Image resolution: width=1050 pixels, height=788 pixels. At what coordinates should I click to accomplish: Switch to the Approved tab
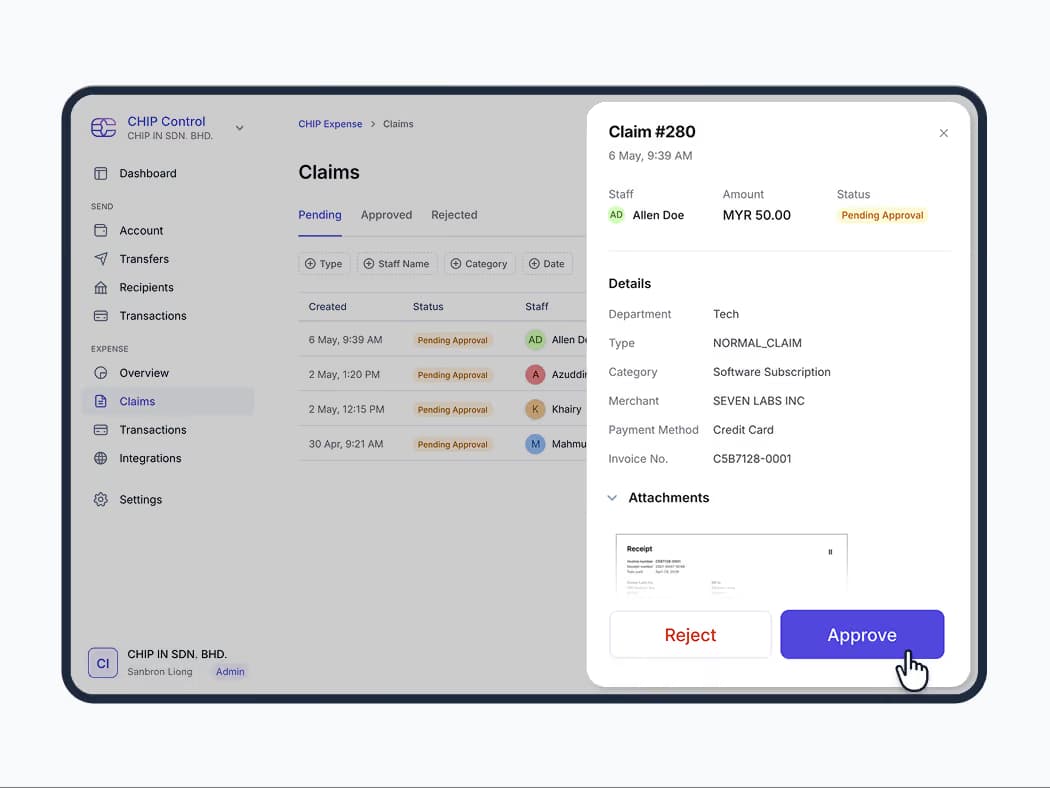(x=386, y=215)
